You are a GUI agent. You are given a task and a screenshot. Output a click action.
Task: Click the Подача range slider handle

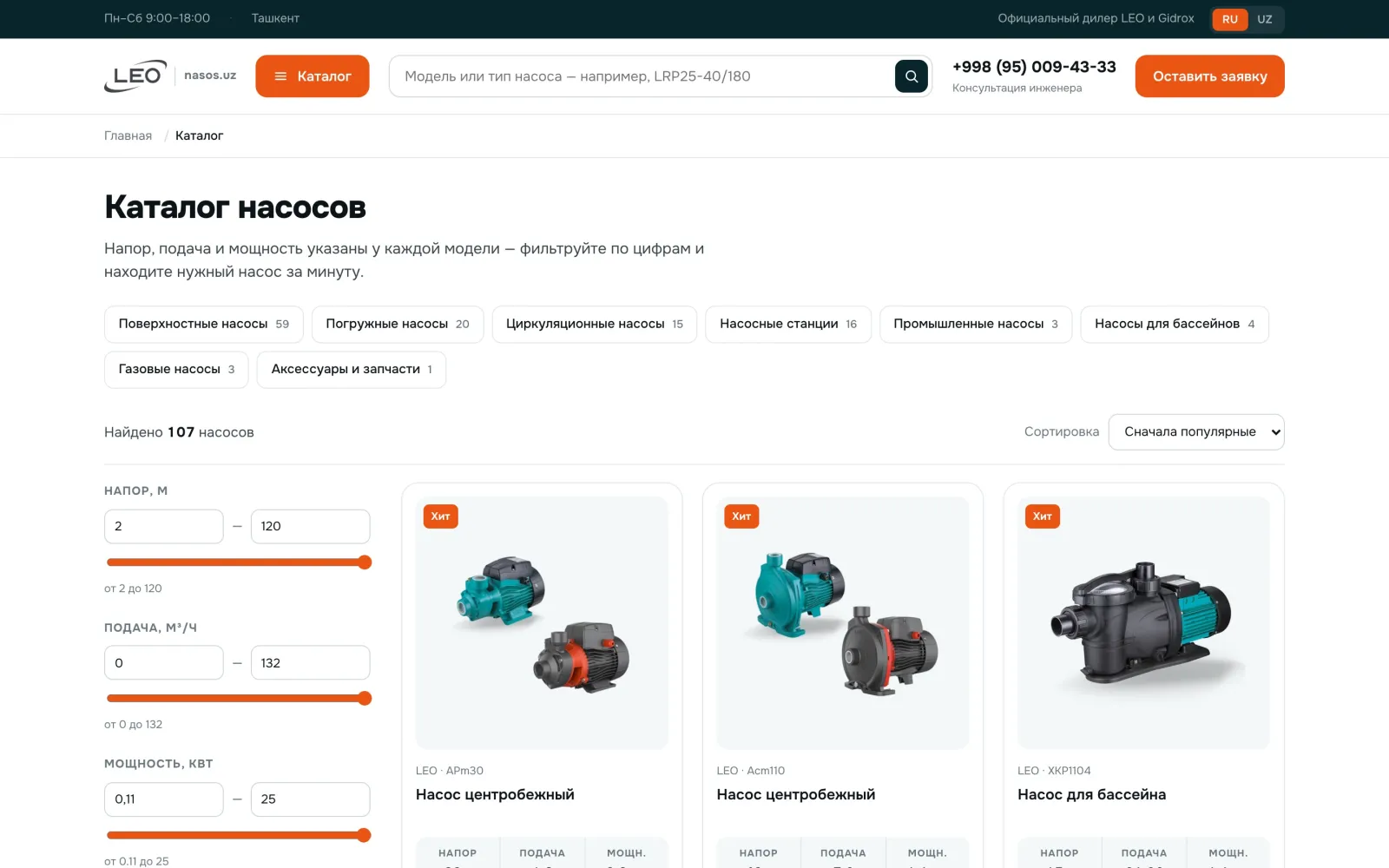pyautogui.click(x=365, y=699)
